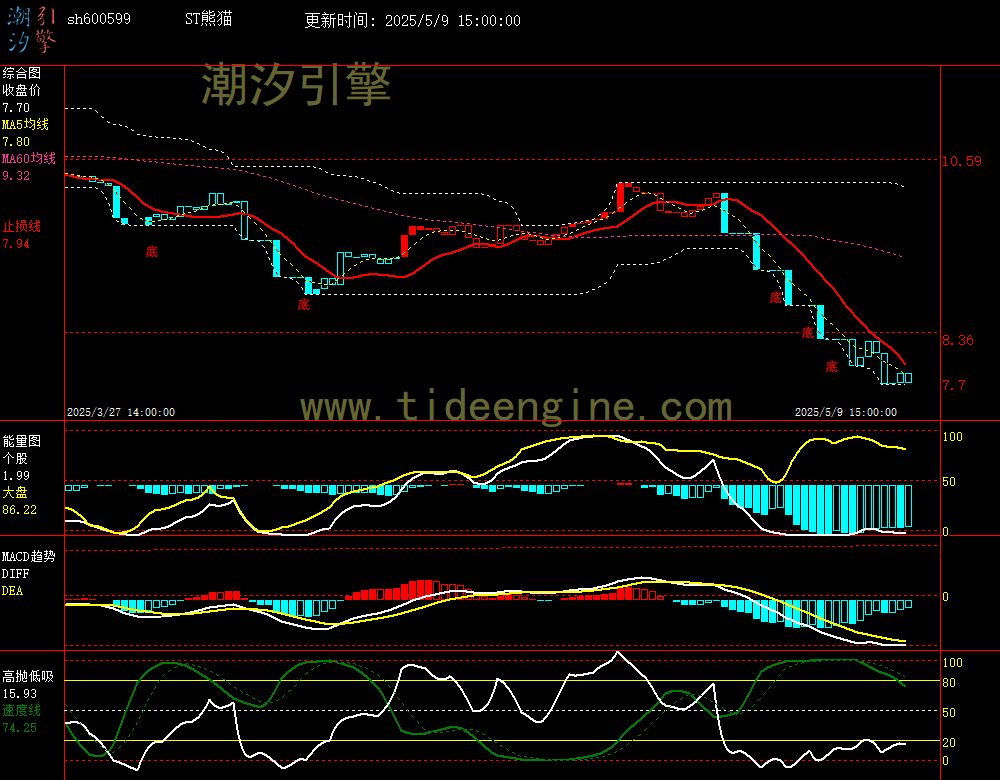Click the 80 axis label in 高抛低吸 panel
1000x780 pixels.
(949, 683)
